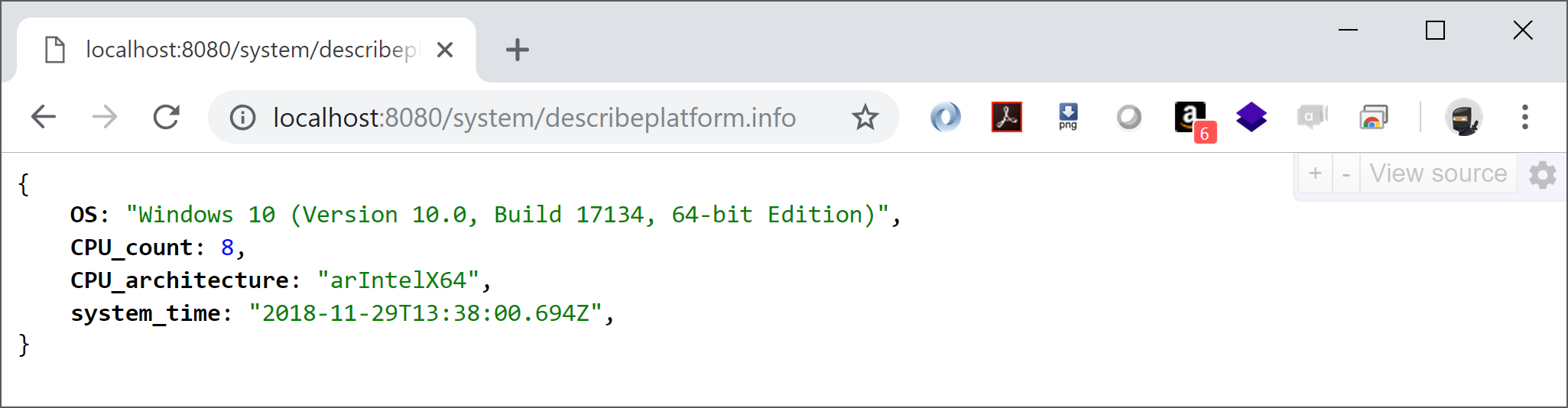Open JSON viewer settings gear
Viewport: 1568px width, 408px height.
(x=1542, y=175)
